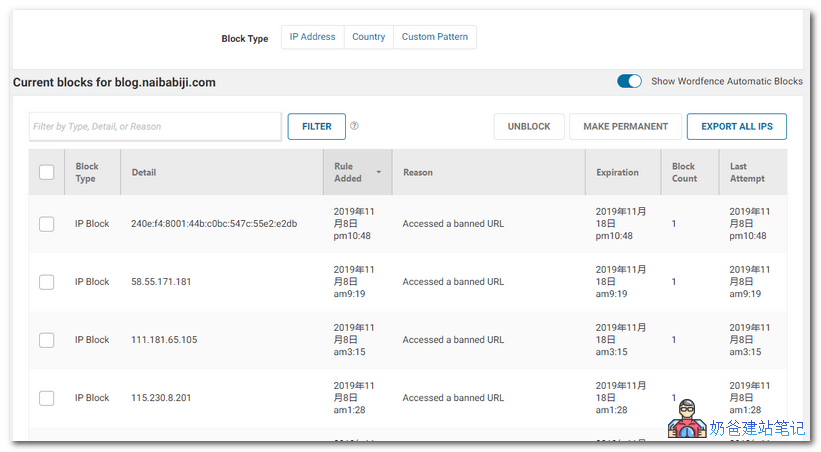Sort by Rule Added column
Image resolution: width=821 pixels, height=452 pixels.
(x=348, y=172)
